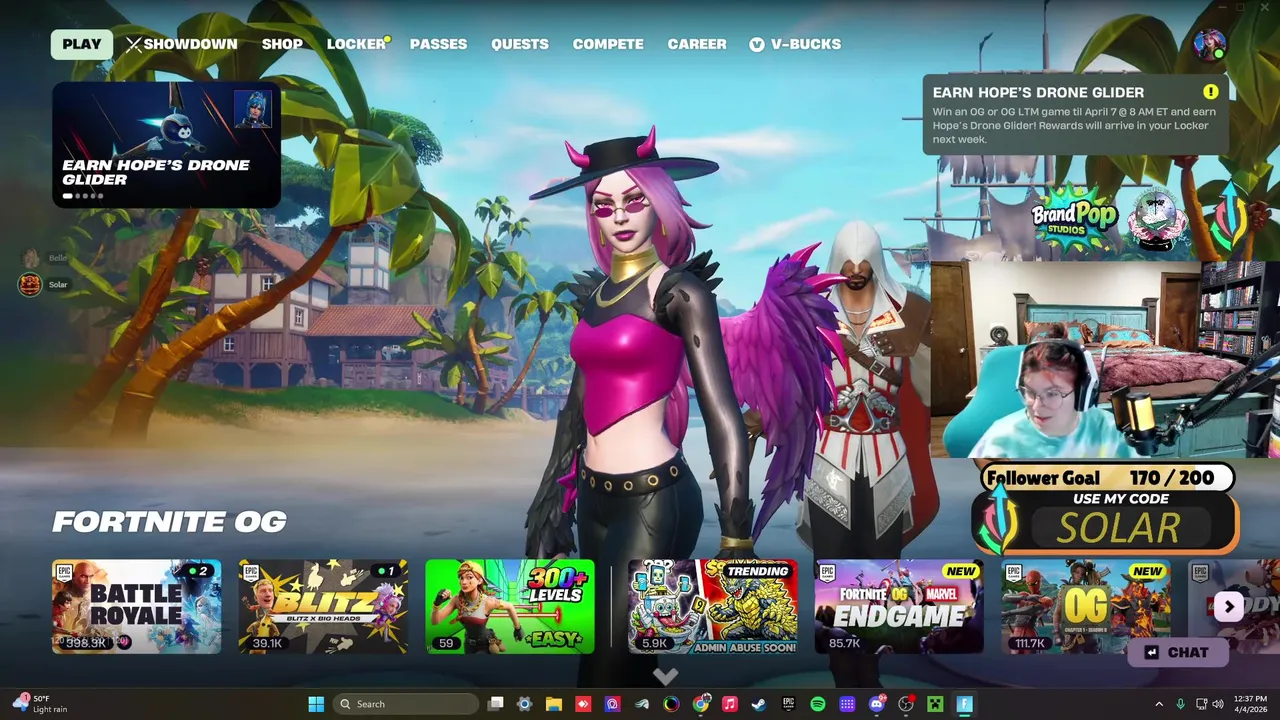Screen dimensions: 1280x720
Task: Launch Steam from taskbar
Action: click(759, 704)
